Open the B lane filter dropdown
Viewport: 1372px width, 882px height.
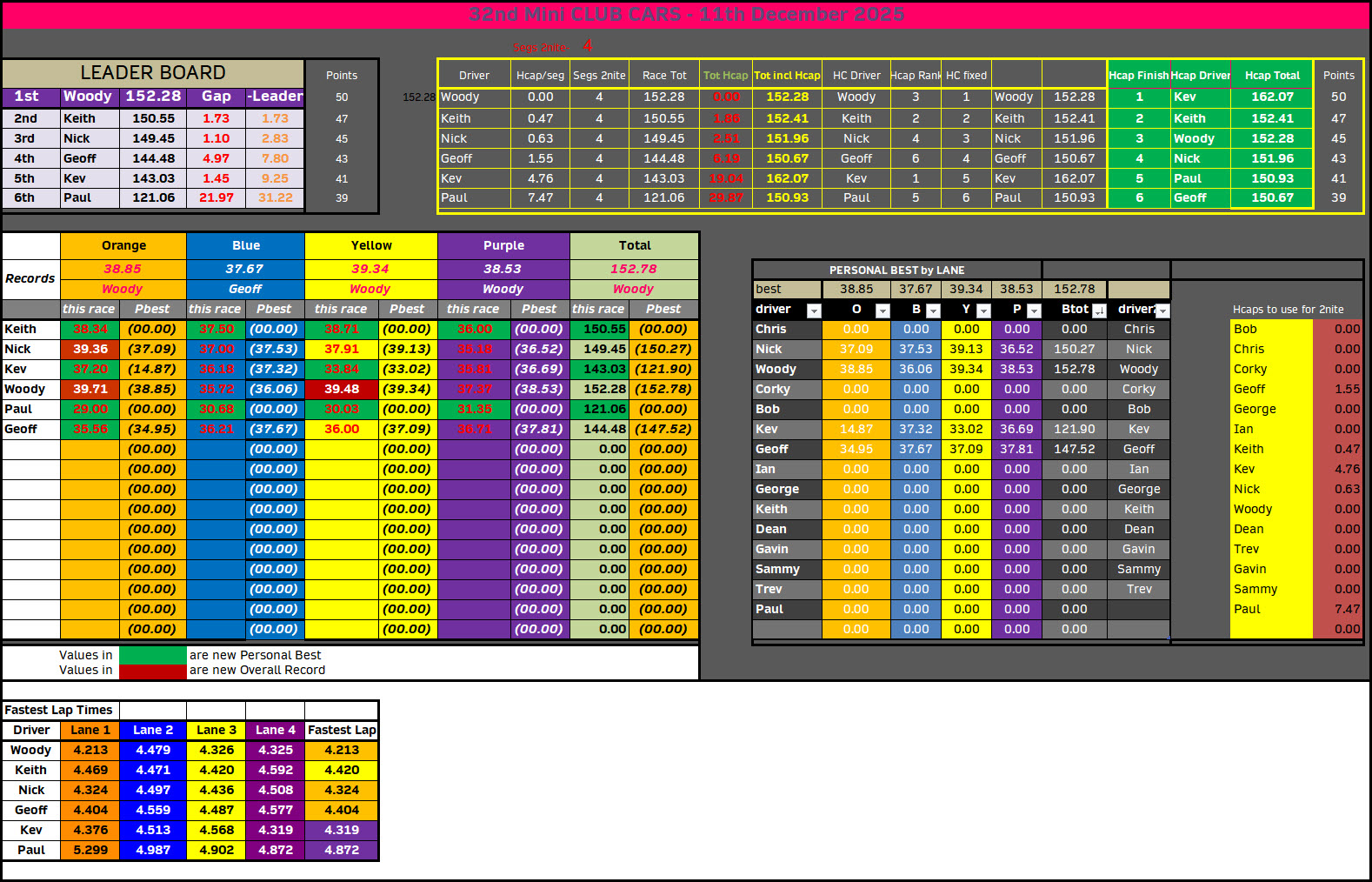pos(933,311)
